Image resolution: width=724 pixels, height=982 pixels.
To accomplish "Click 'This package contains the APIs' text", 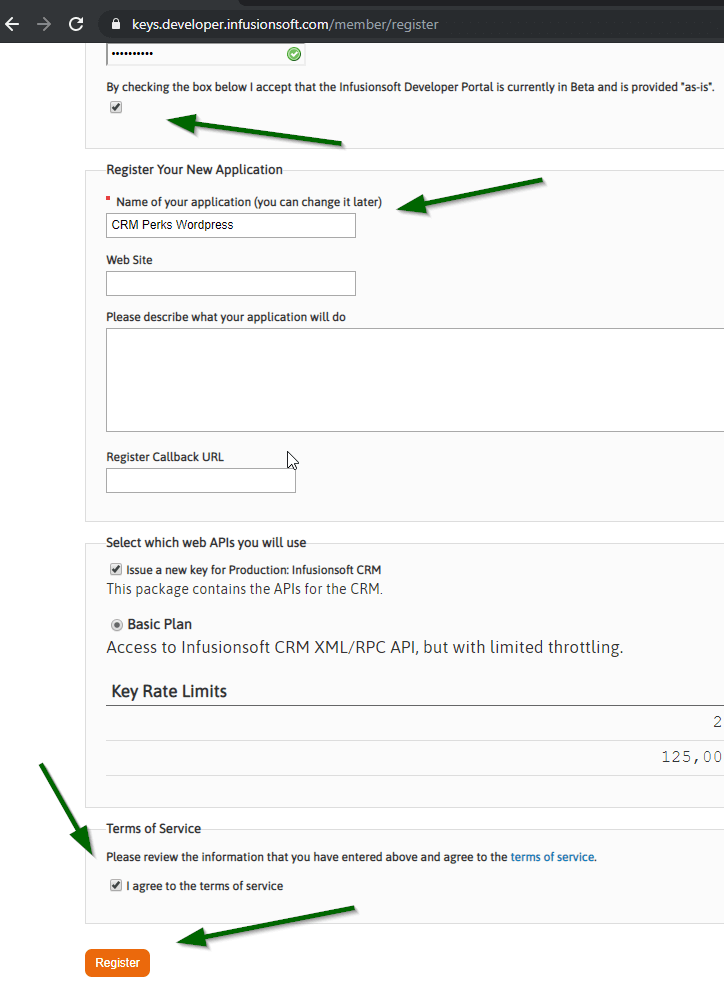I will 244,589.
